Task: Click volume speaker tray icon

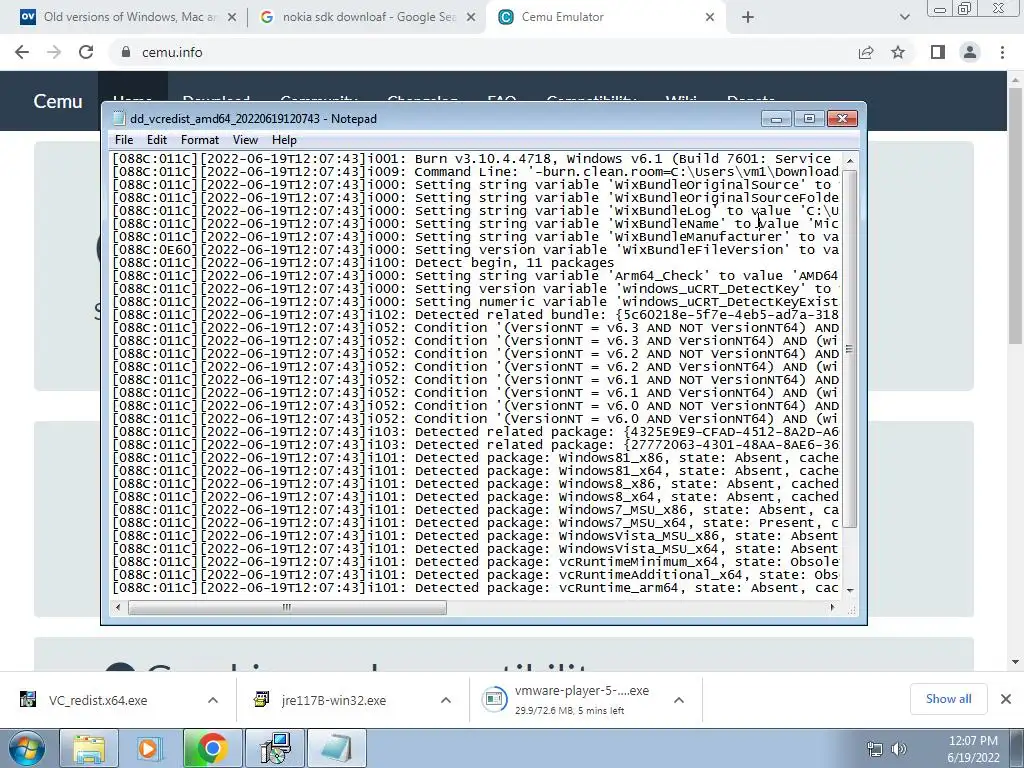Action: click(x=899, y=749)
